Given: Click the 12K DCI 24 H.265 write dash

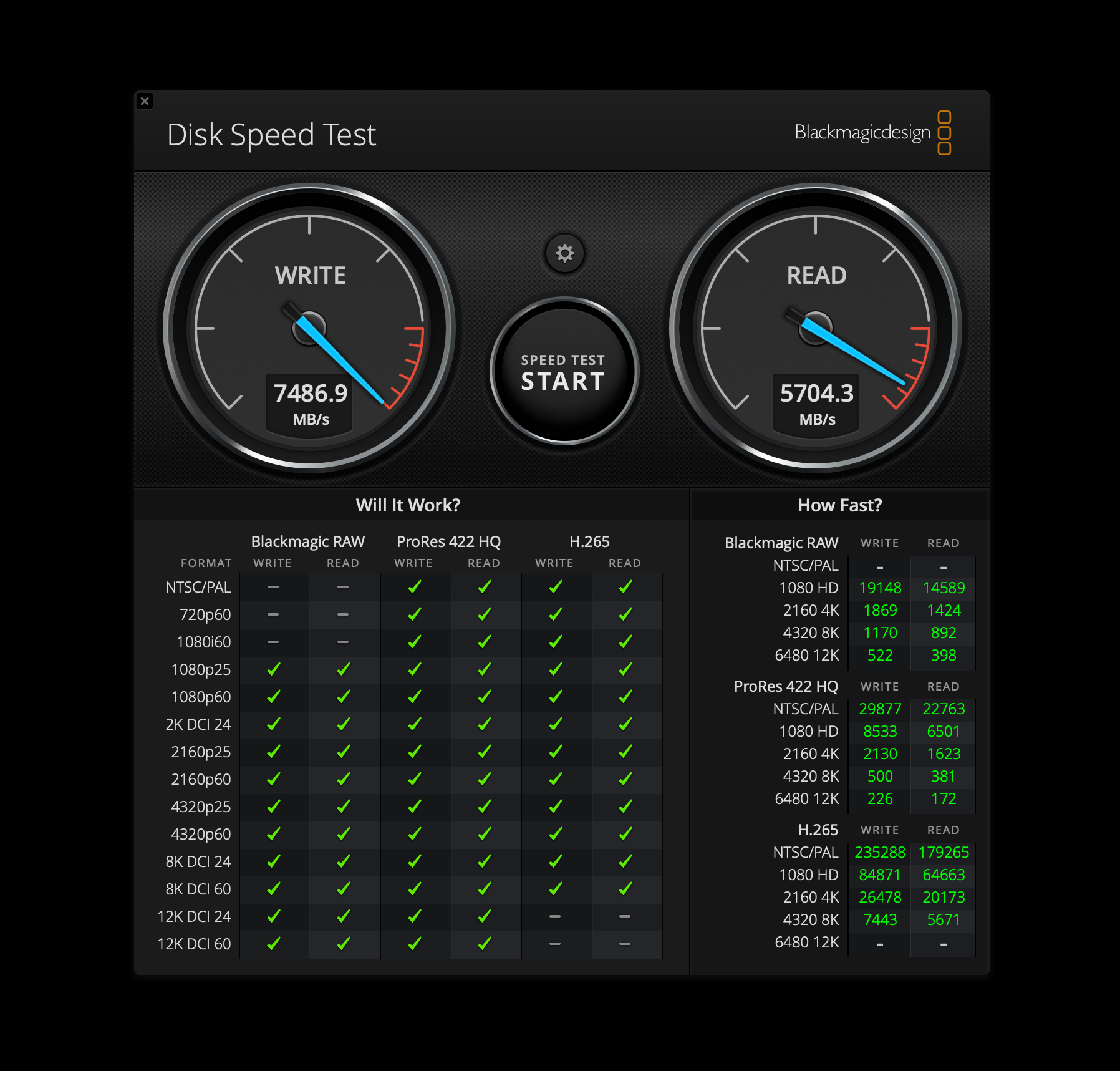Looking at the screenshot, I should (x=555, y=916).
